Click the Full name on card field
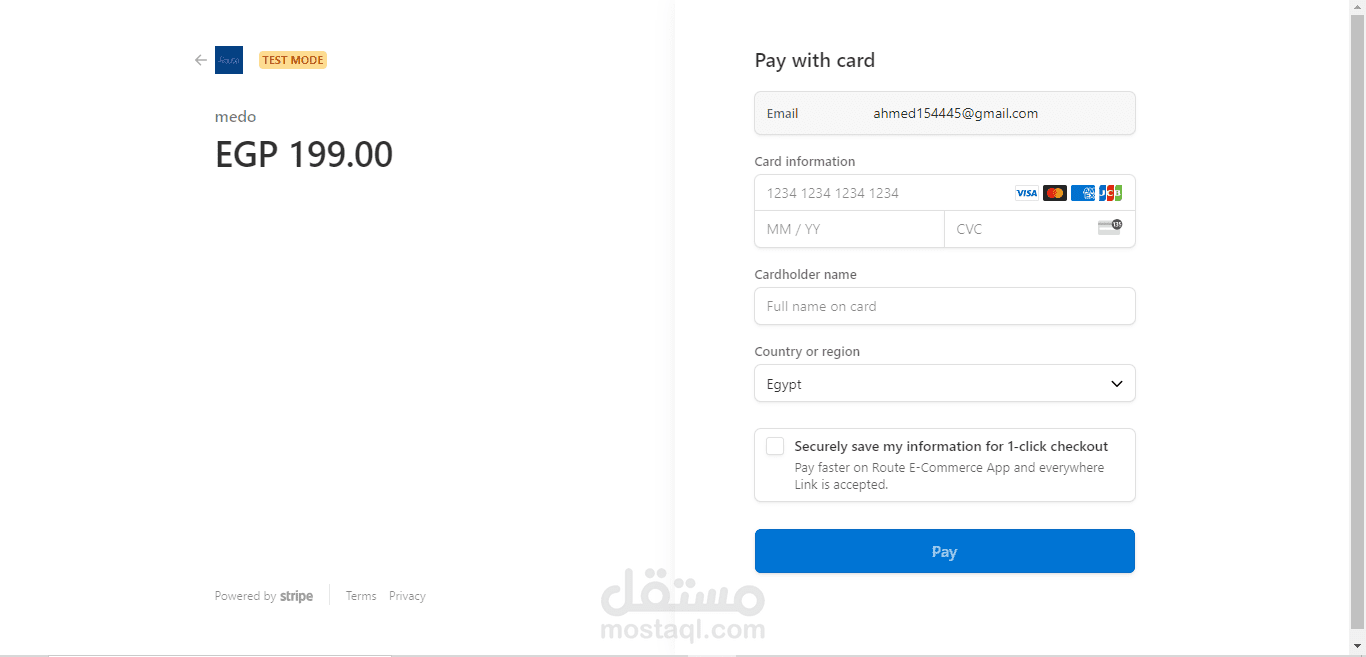Screen dimensions: 1366x657 [944, 306]
